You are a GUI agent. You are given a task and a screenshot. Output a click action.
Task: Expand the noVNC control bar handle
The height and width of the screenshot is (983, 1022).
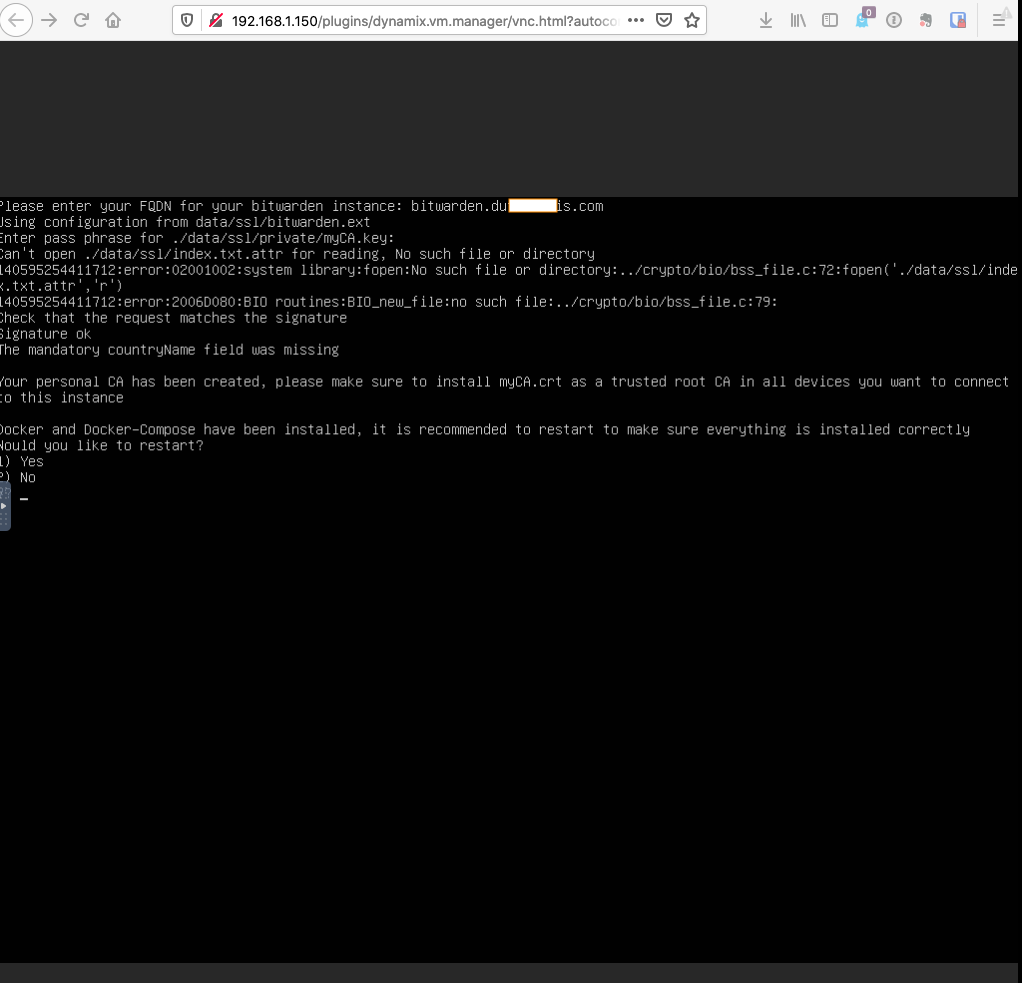click(4, 507)
